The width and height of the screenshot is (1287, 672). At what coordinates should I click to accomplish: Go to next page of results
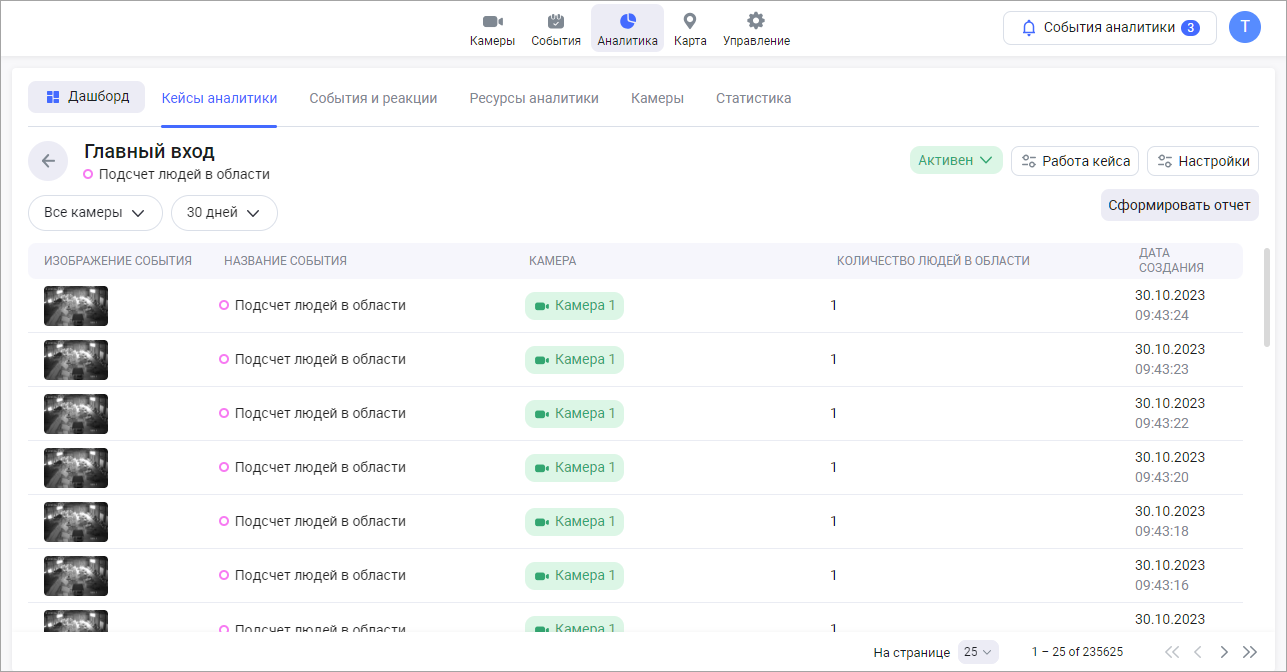coord(1224,652)
